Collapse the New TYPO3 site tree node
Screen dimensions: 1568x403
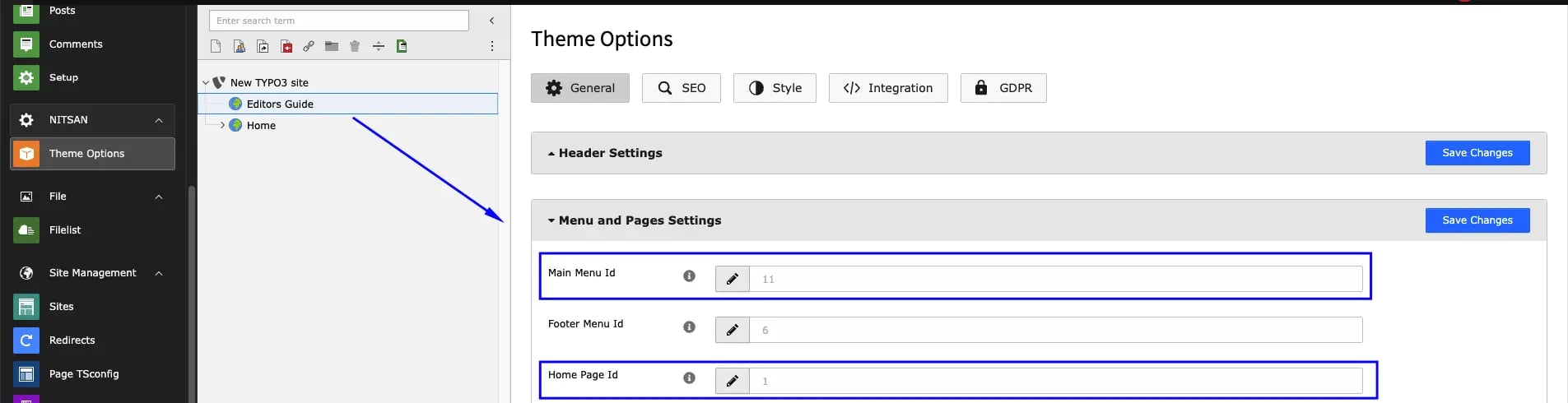(x=206, y=83)
